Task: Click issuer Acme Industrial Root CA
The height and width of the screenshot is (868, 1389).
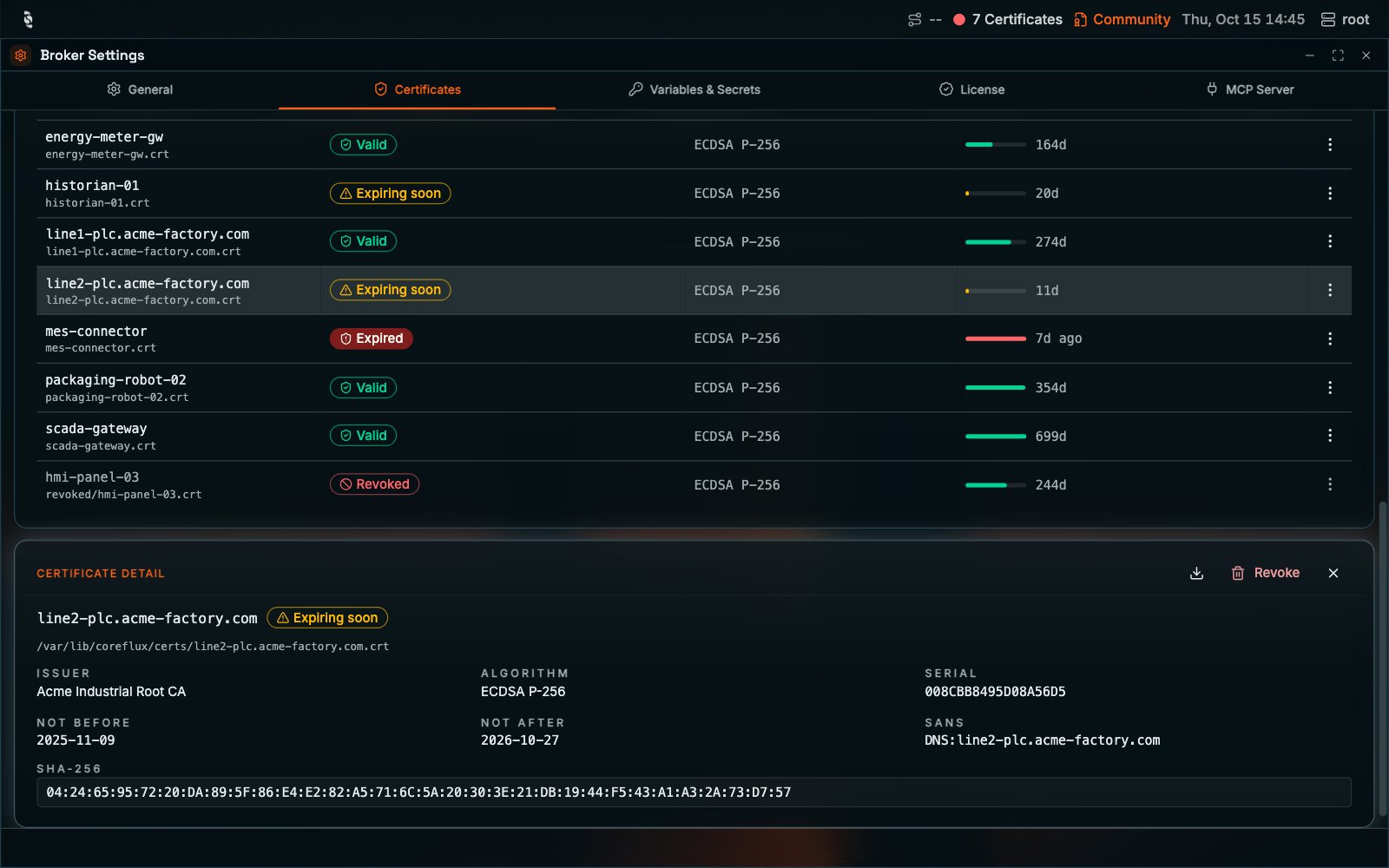Action: click(x=111, y=692)
